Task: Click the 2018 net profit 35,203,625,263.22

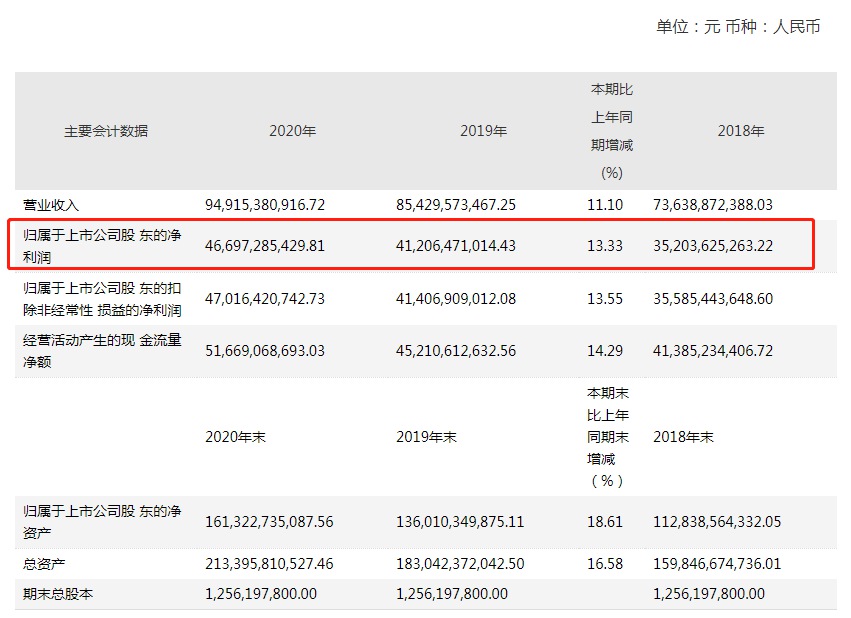Action: pyautogui.click(x=712, y=245)
